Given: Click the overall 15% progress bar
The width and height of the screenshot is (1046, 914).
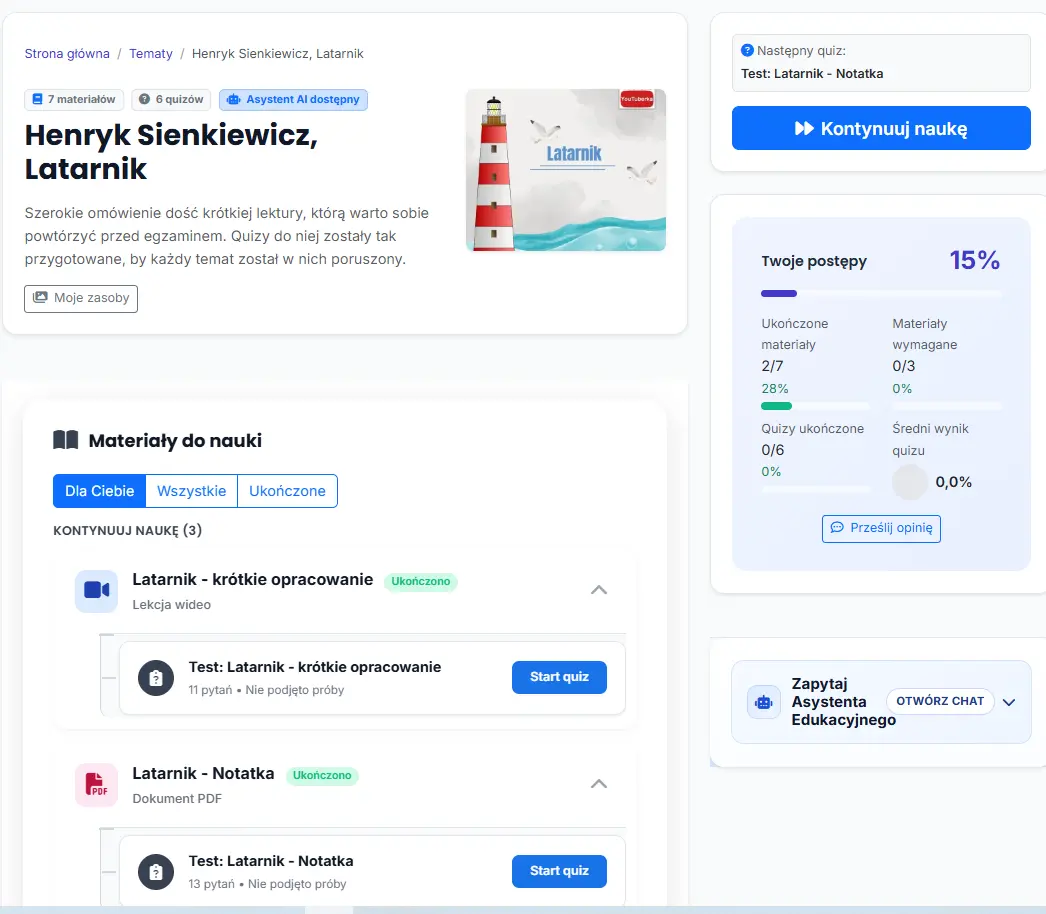Looking at the screenshot, I should (881, 294).
